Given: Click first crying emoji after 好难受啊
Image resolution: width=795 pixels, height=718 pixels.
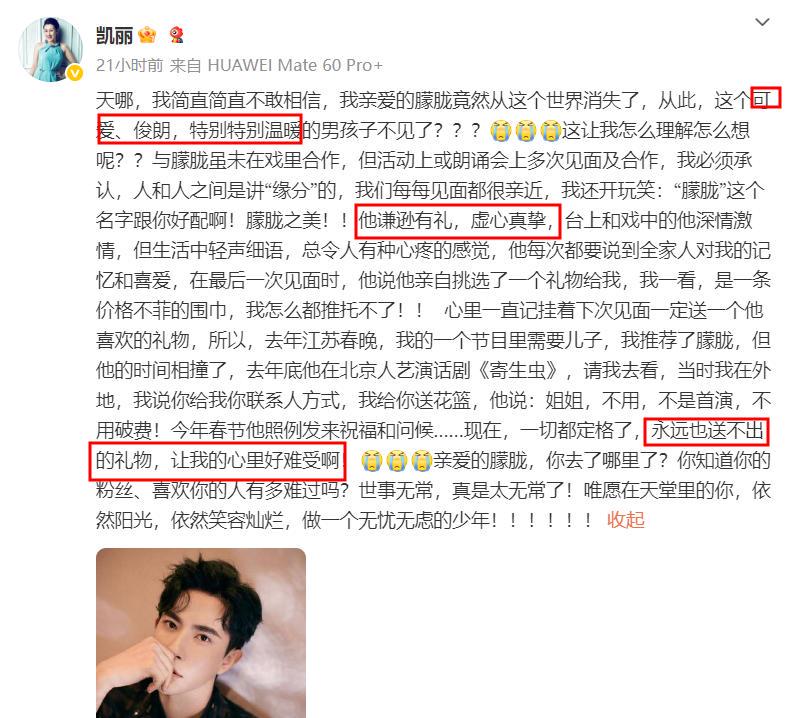Looking at the screenshot, I should coord(371,460).
